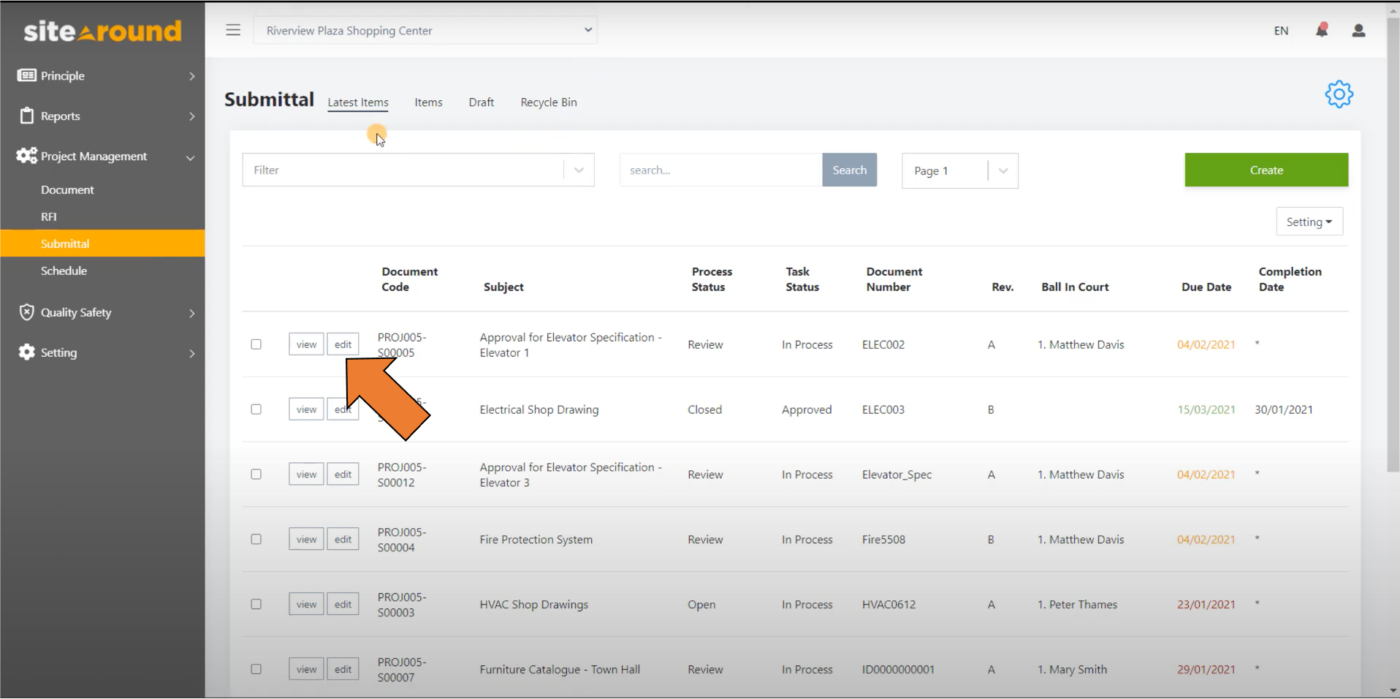Edit the HVAC Shop Drawings submittal
Image resolution: width=1400 pixels, height=699 pixels.
[x=343, y=604]
